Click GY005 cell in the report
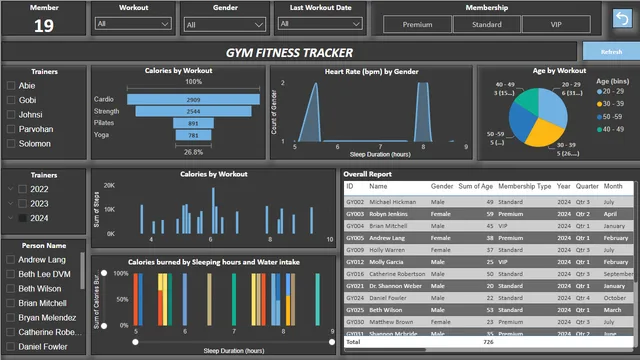Screen dimensions: 640x360 click(x=355, y=238)
